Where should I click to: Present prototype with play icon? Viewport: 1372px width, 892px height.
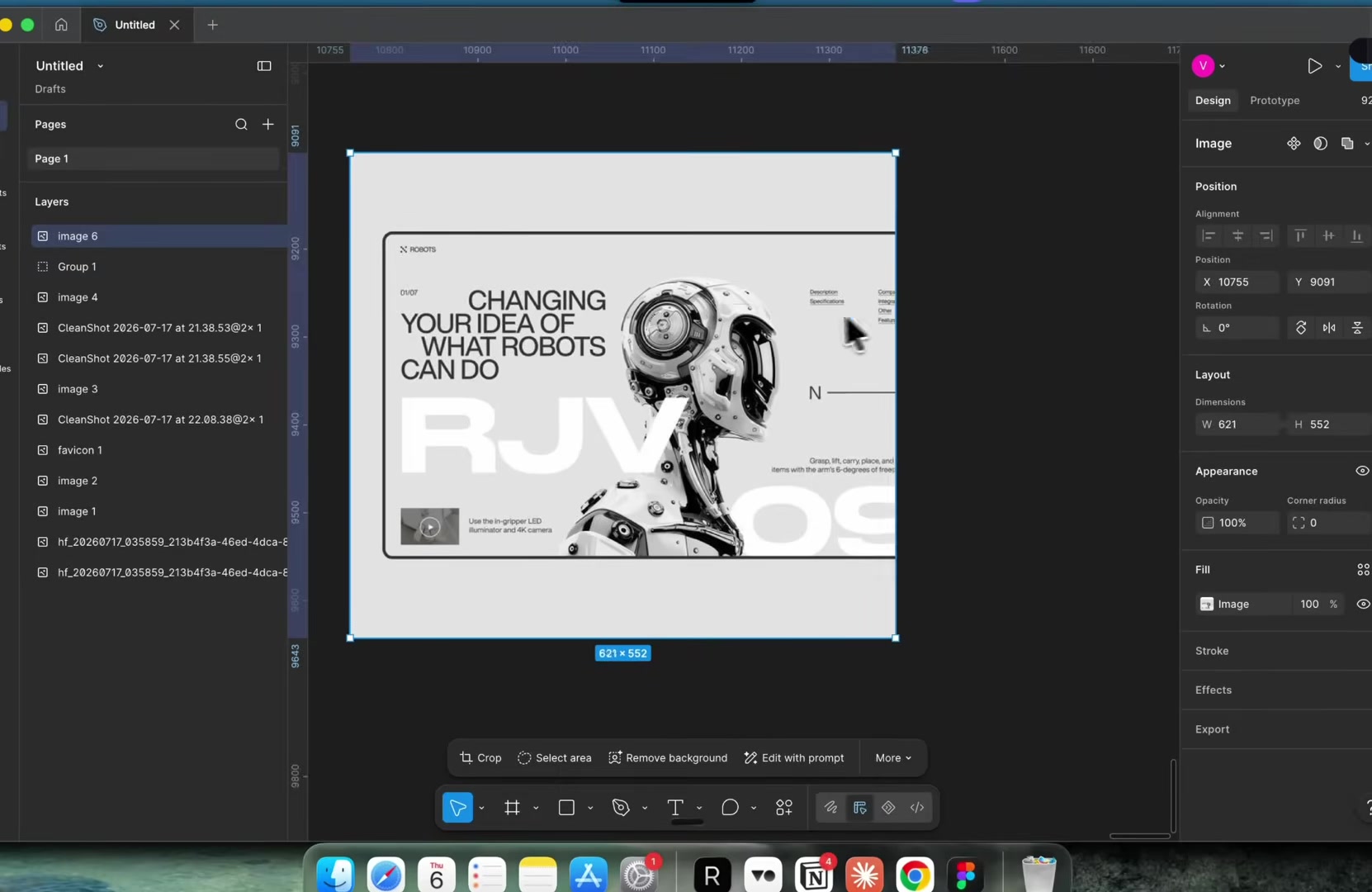tap(1315, 66)
